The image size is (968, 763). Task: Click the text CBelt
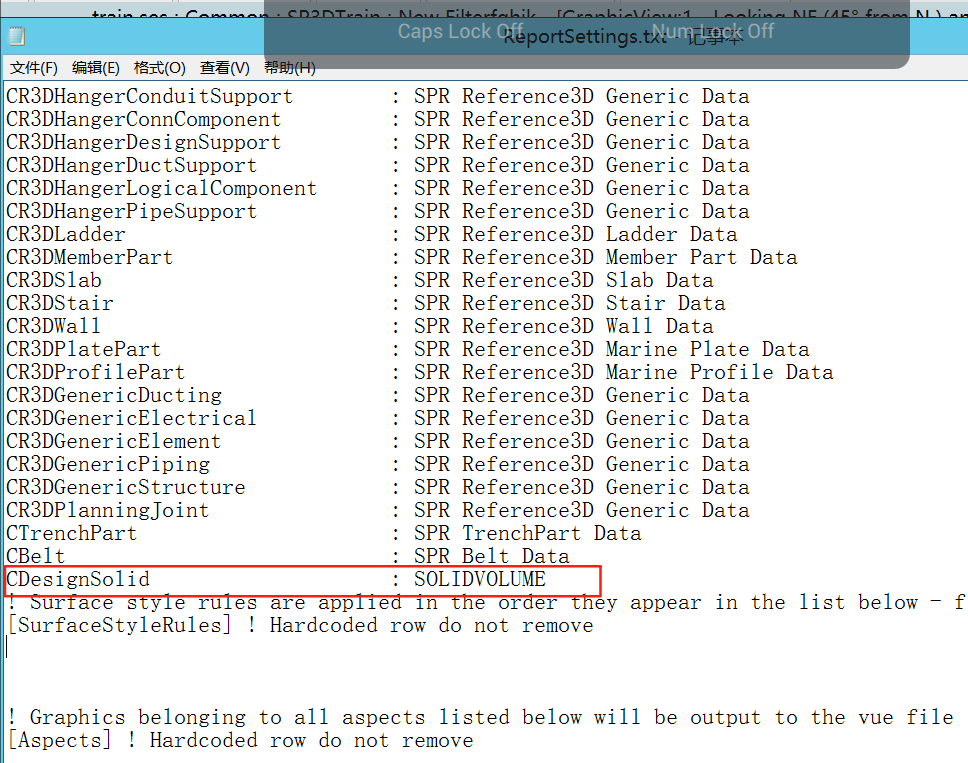coord(36,556)
